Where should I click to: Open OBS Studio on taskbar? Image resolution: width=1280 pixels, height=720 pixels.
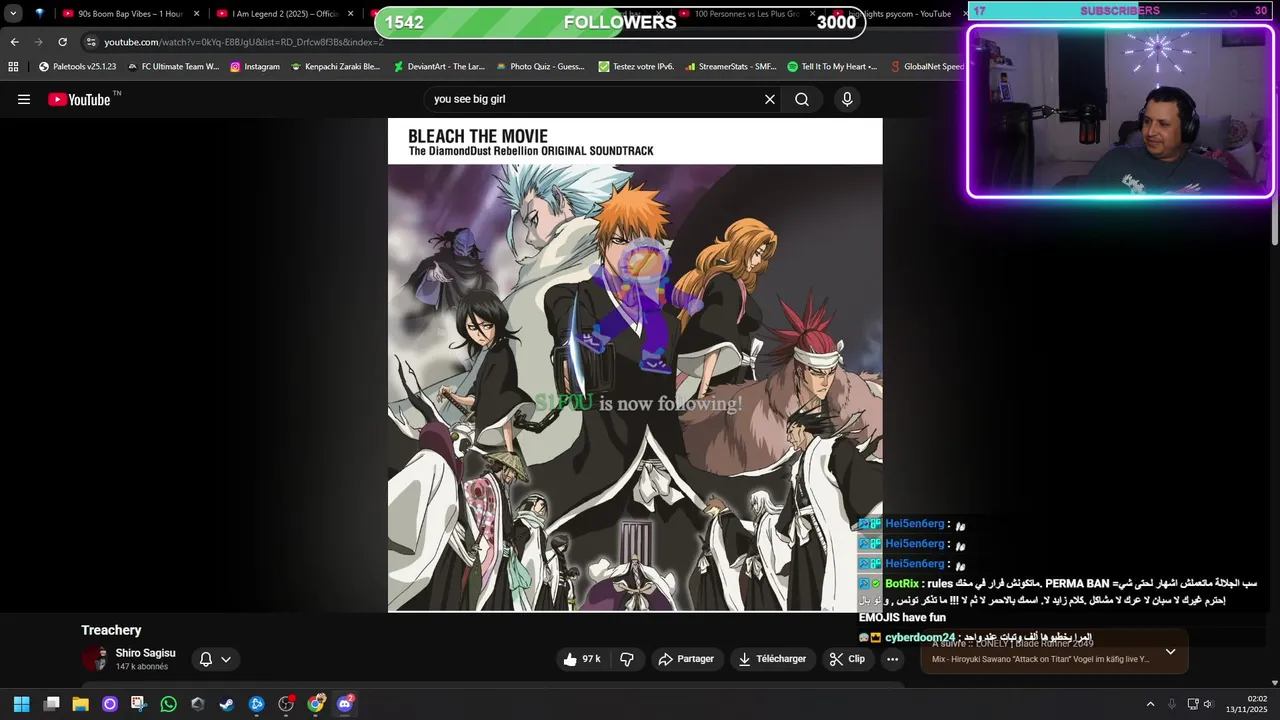(x=286, y=704)
